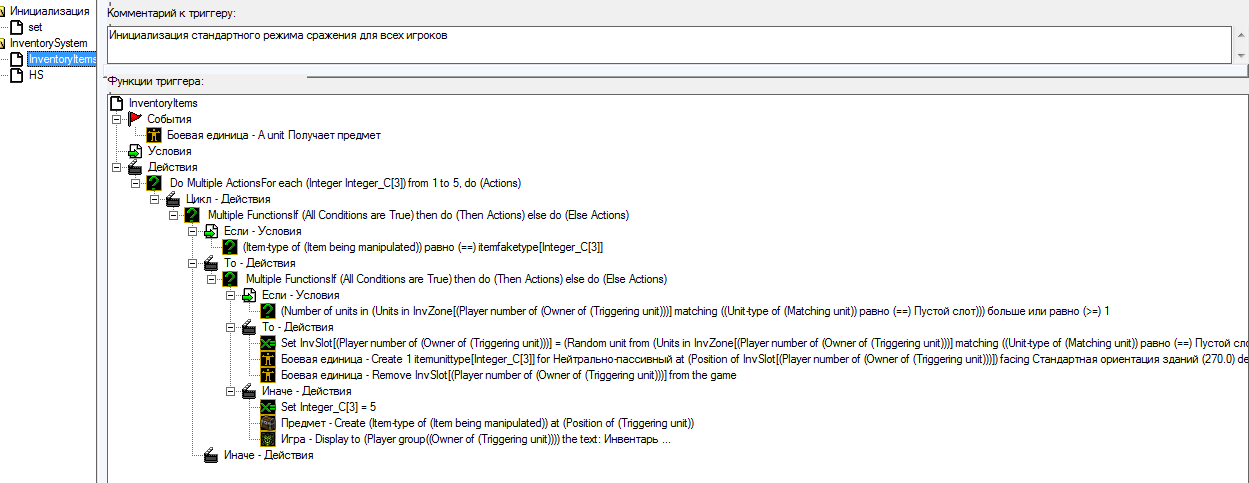Image resolution: width=1249 pixels, height=483 pixels.
Task: Click the red flag События icon
Action: pos(136,119)
